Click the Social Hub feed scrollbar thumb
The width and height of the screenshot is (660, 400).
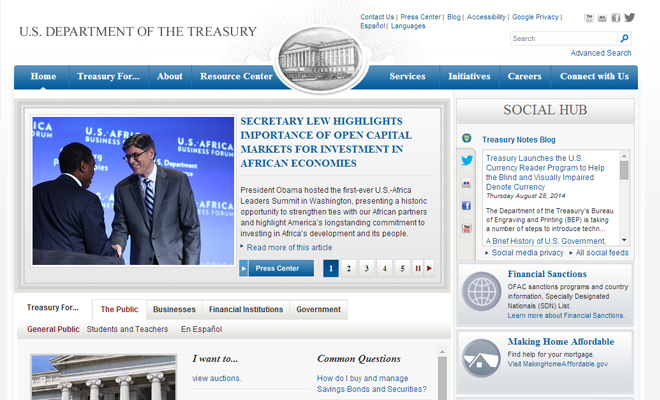624,170
